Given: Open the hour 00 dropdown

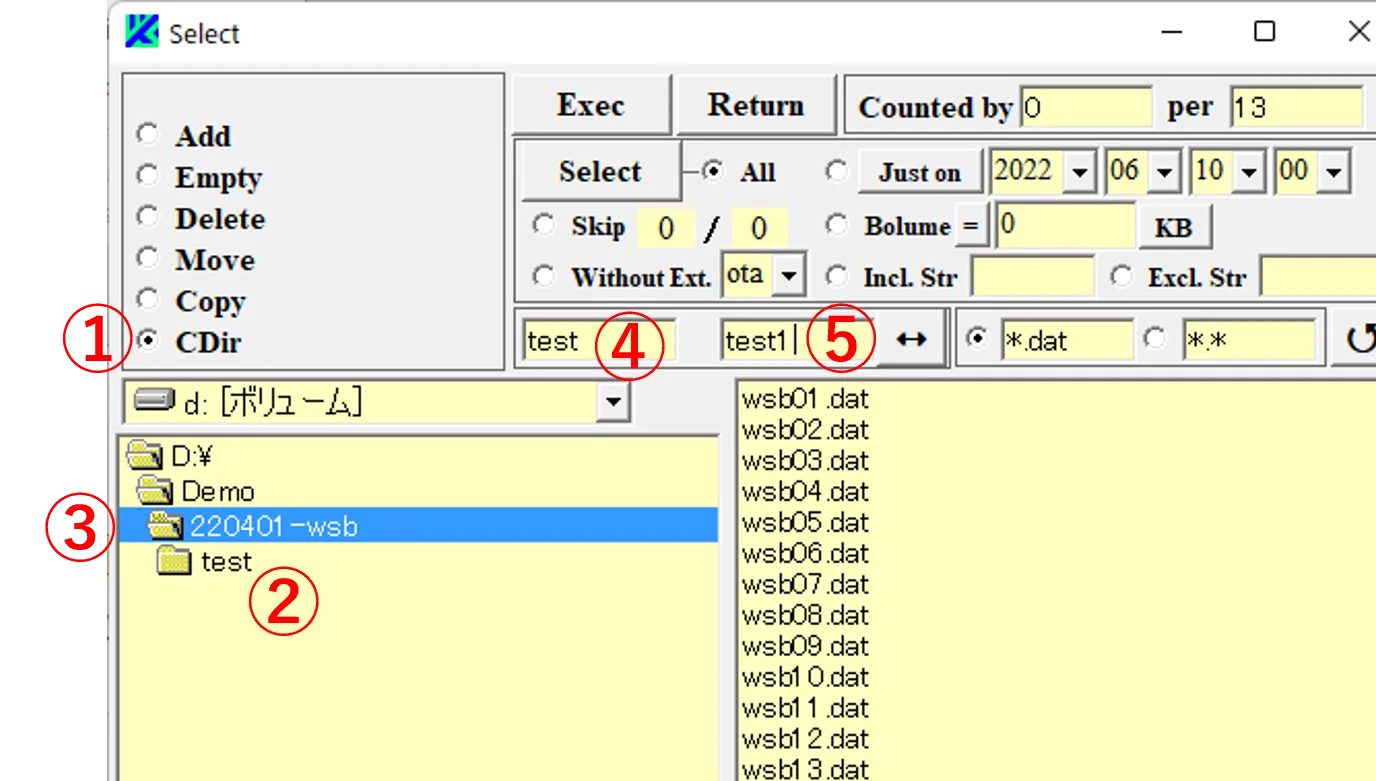Looking at the screenshot, I should (1334, 172).
